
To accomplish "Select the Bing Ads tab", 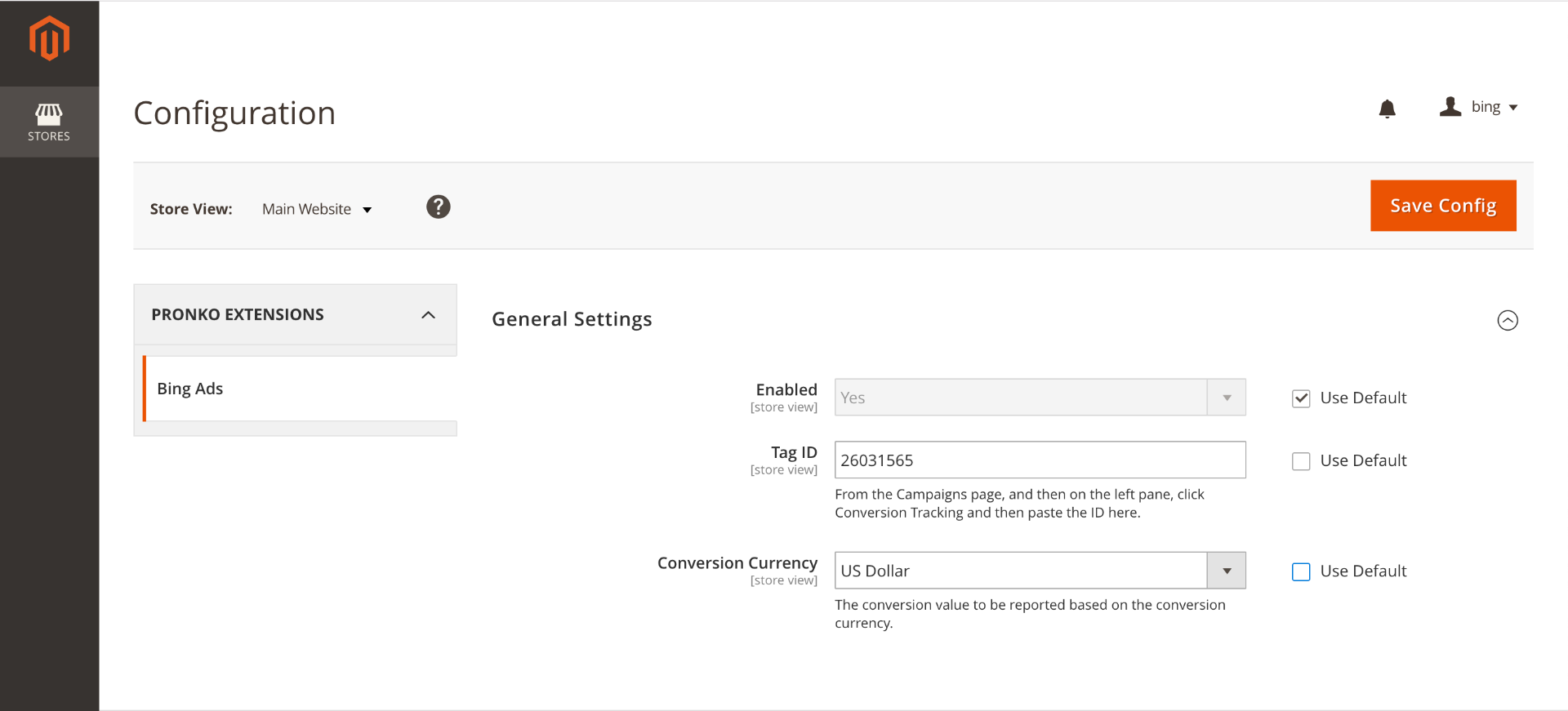I will coord(300,389).
